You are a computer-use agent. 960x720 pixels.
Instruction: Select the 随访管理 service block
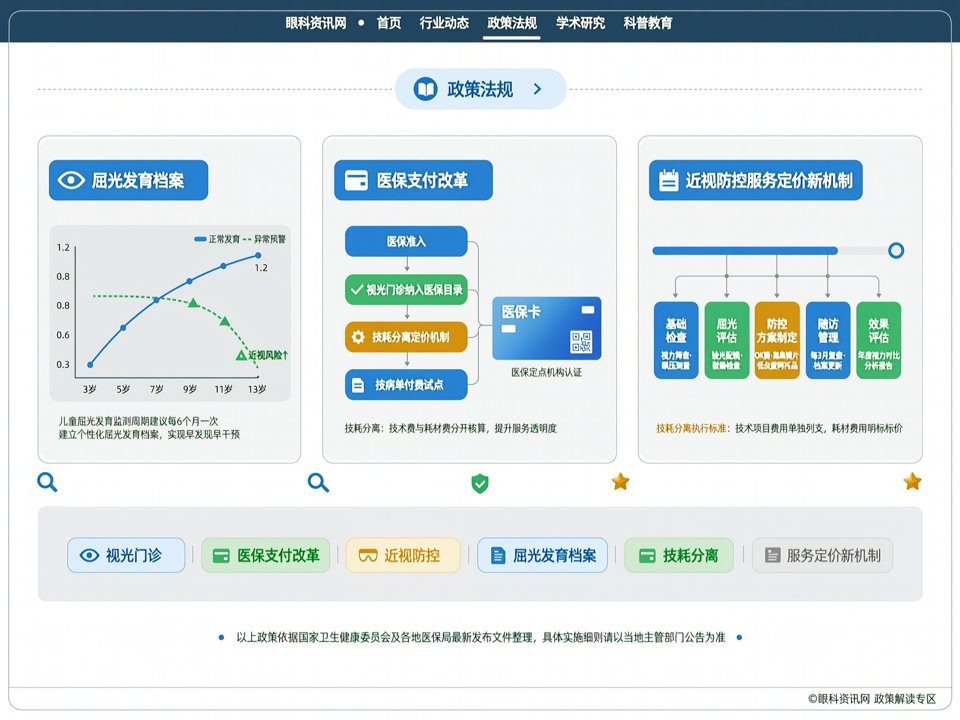[x=828, y=340]
